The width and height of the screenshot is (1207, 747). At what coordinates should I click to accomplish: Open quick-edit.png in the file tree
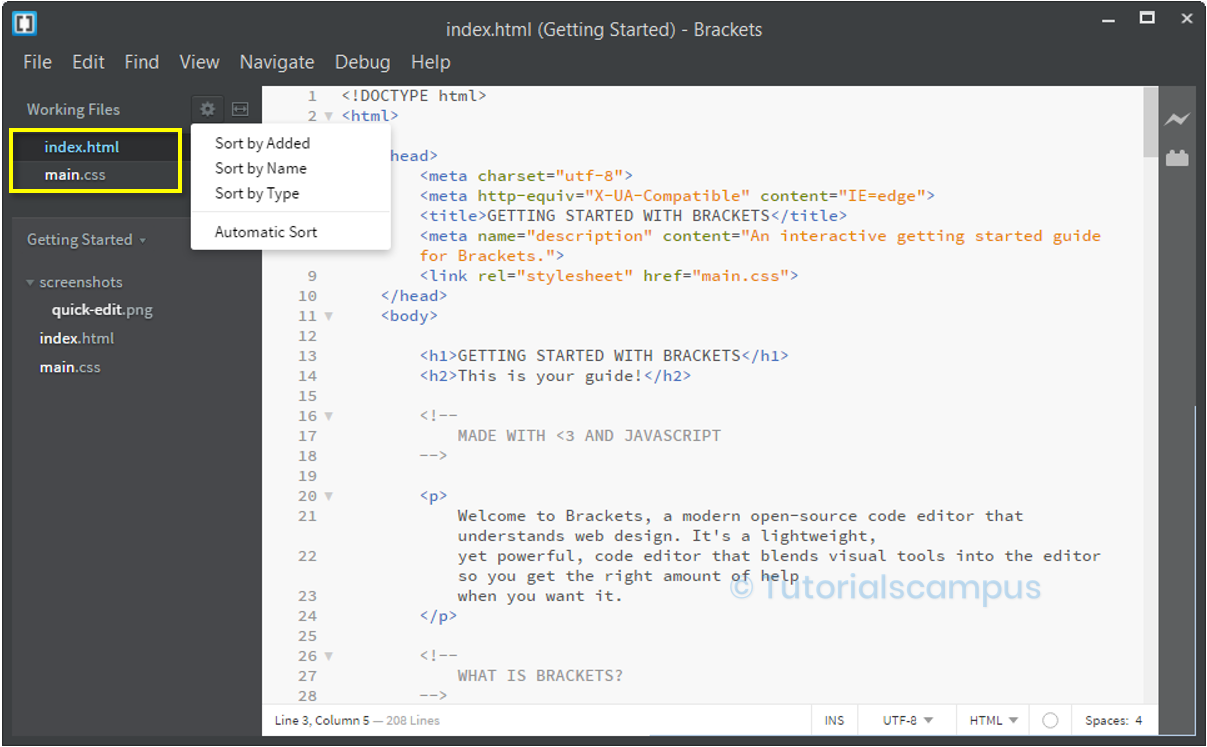click(102, 310)
